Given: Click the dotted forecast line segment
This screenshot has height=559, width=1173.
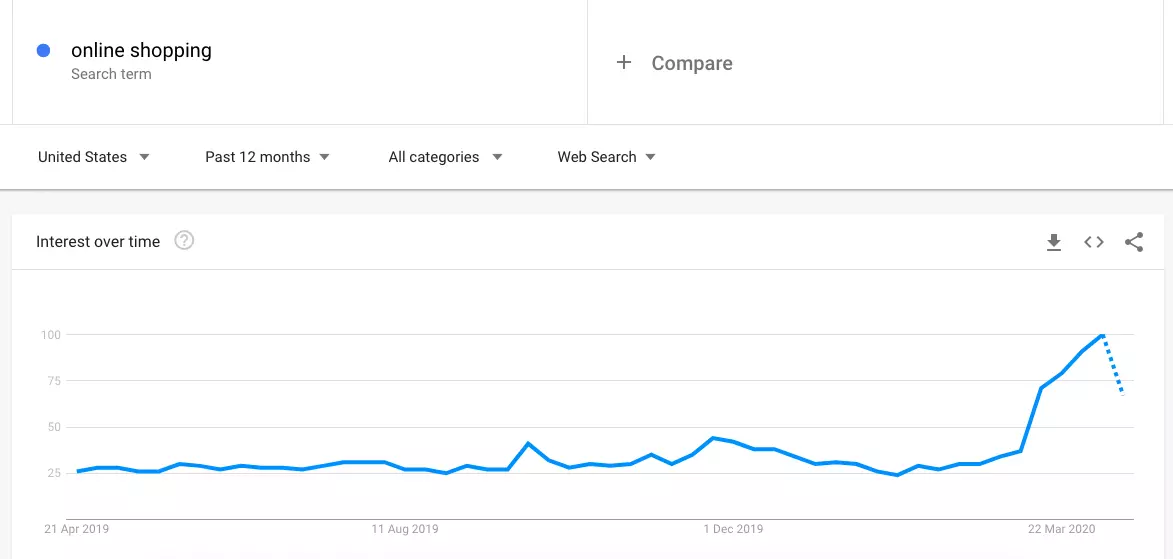Looking at the screenshot, I should (x=1113, y=365).
